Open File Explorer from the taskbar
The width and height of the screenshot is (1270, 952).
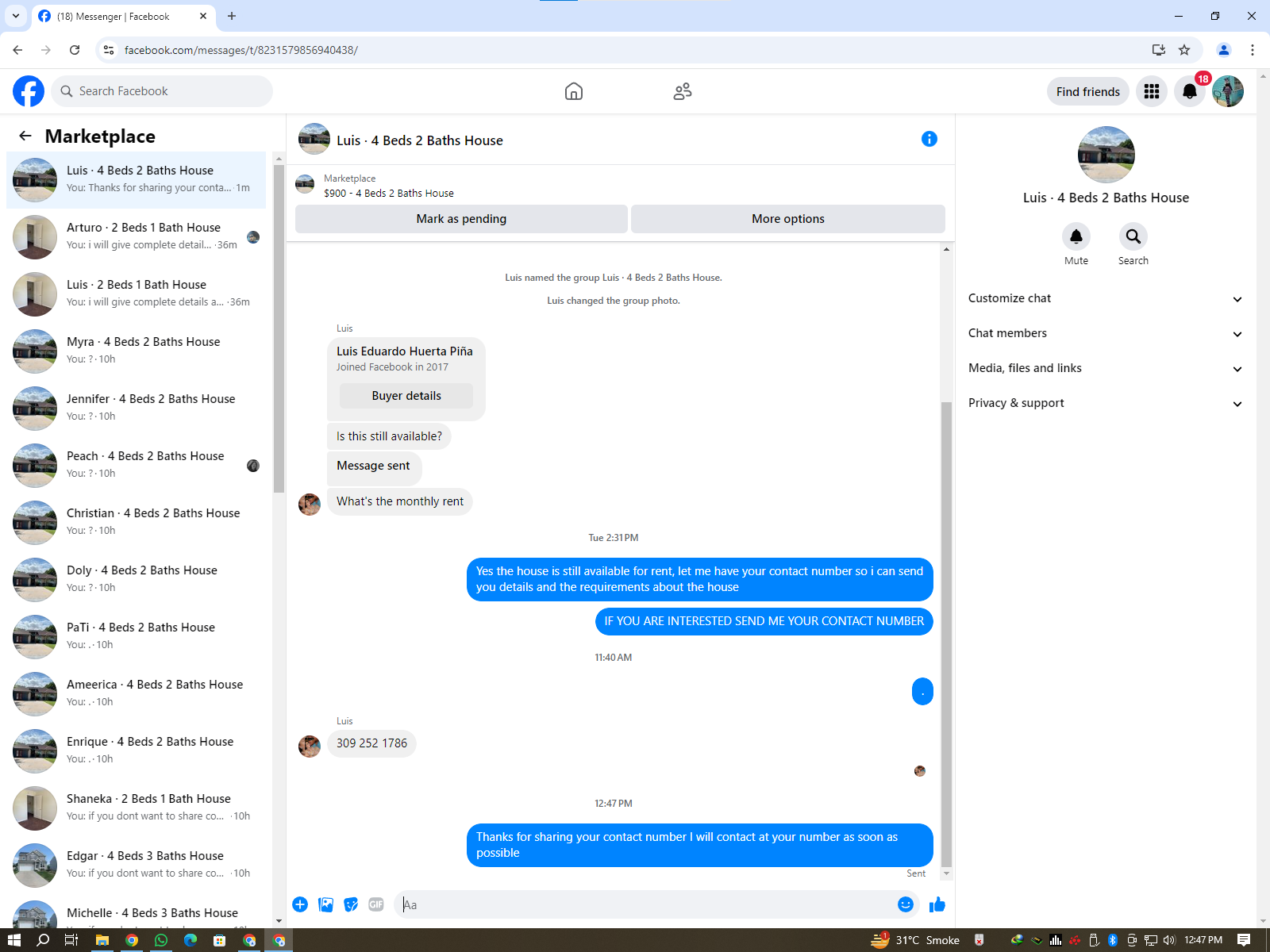pos(102,940)
